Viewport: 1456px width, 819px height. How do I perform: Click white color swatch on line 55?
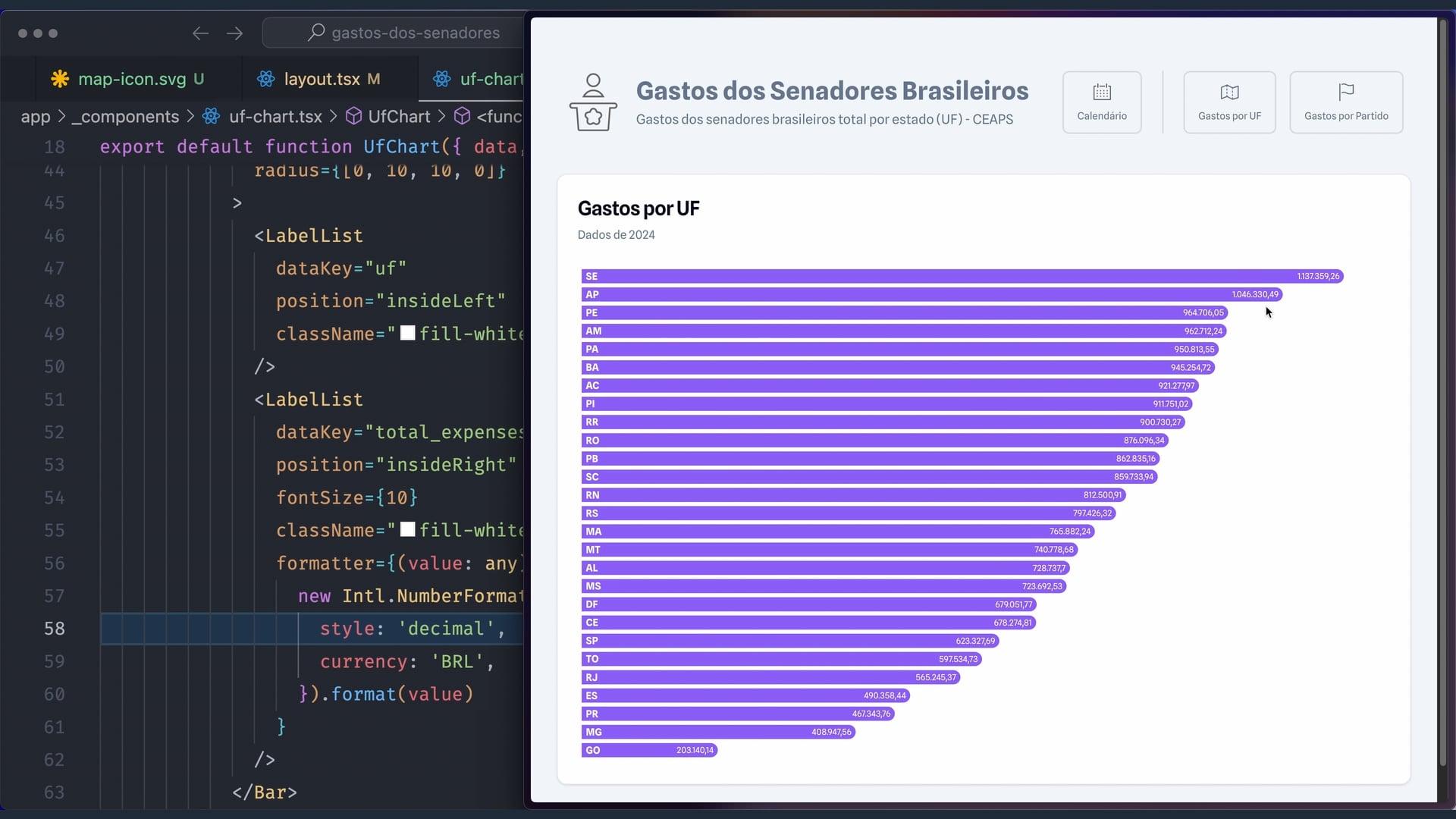pyautogui.click(x=407, y=529)
